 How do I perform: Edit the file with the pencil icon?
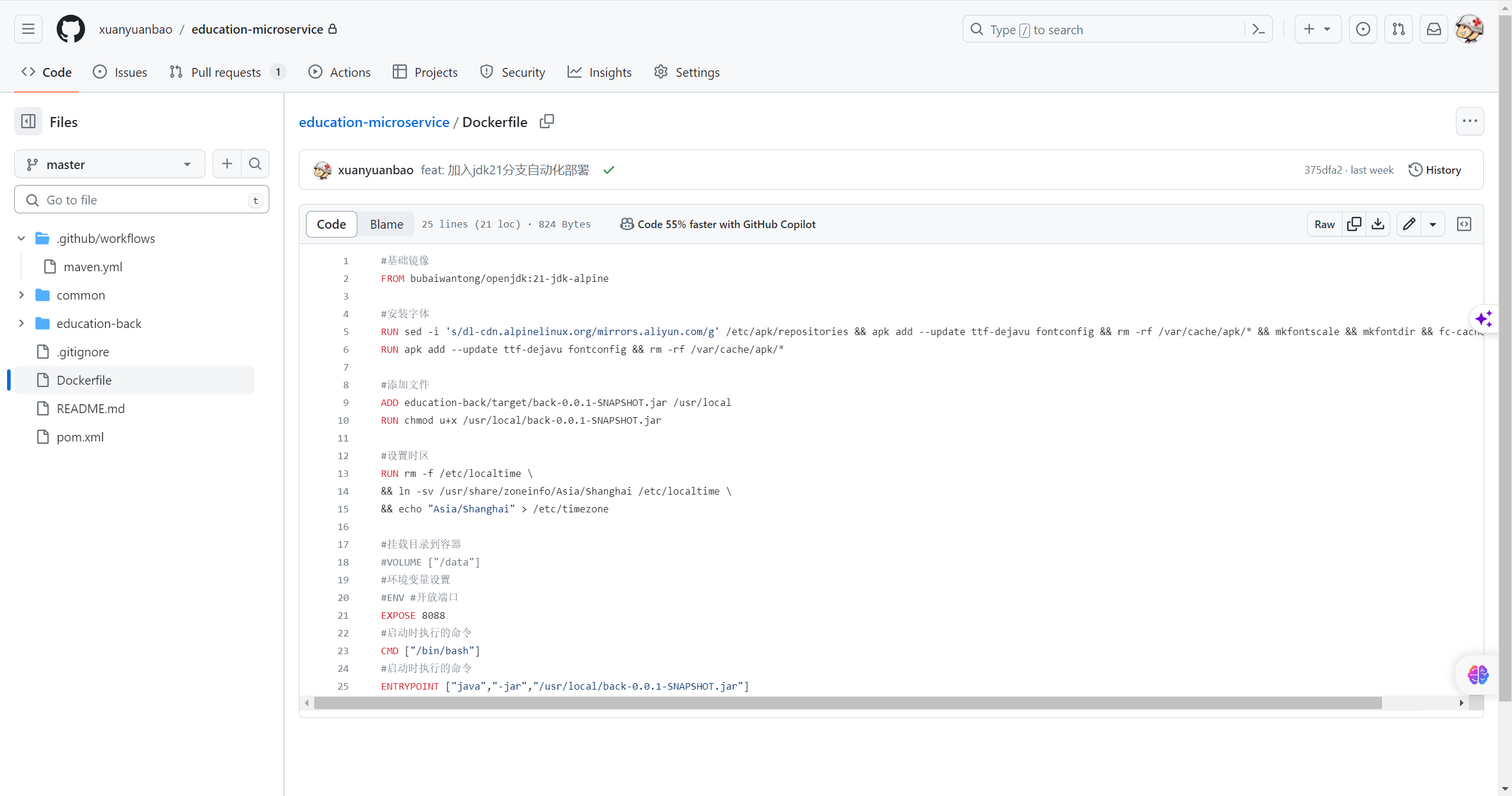(1409, 224)
